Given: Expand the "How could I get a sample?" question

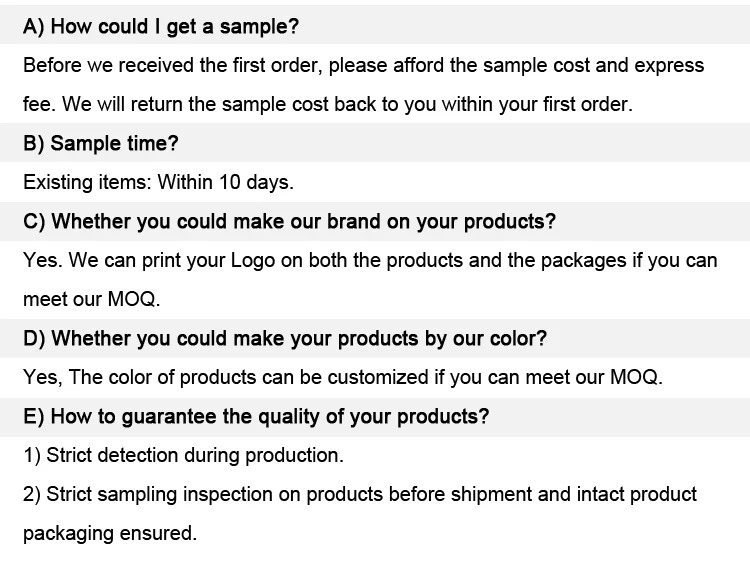Looking at the screenshot, I should [160, 27].
